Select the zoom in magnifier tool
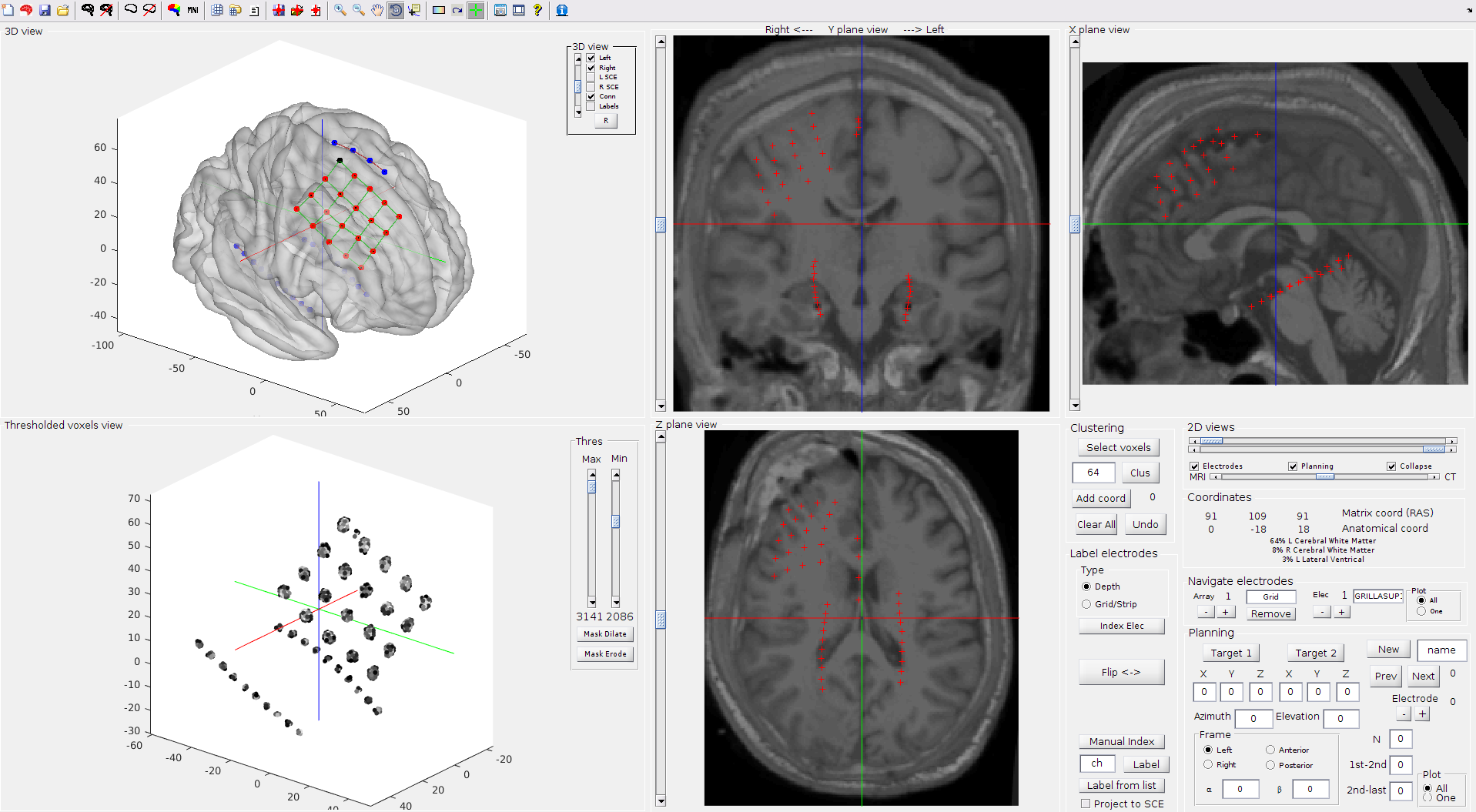Screen dimensions: 1476x812 340,10
